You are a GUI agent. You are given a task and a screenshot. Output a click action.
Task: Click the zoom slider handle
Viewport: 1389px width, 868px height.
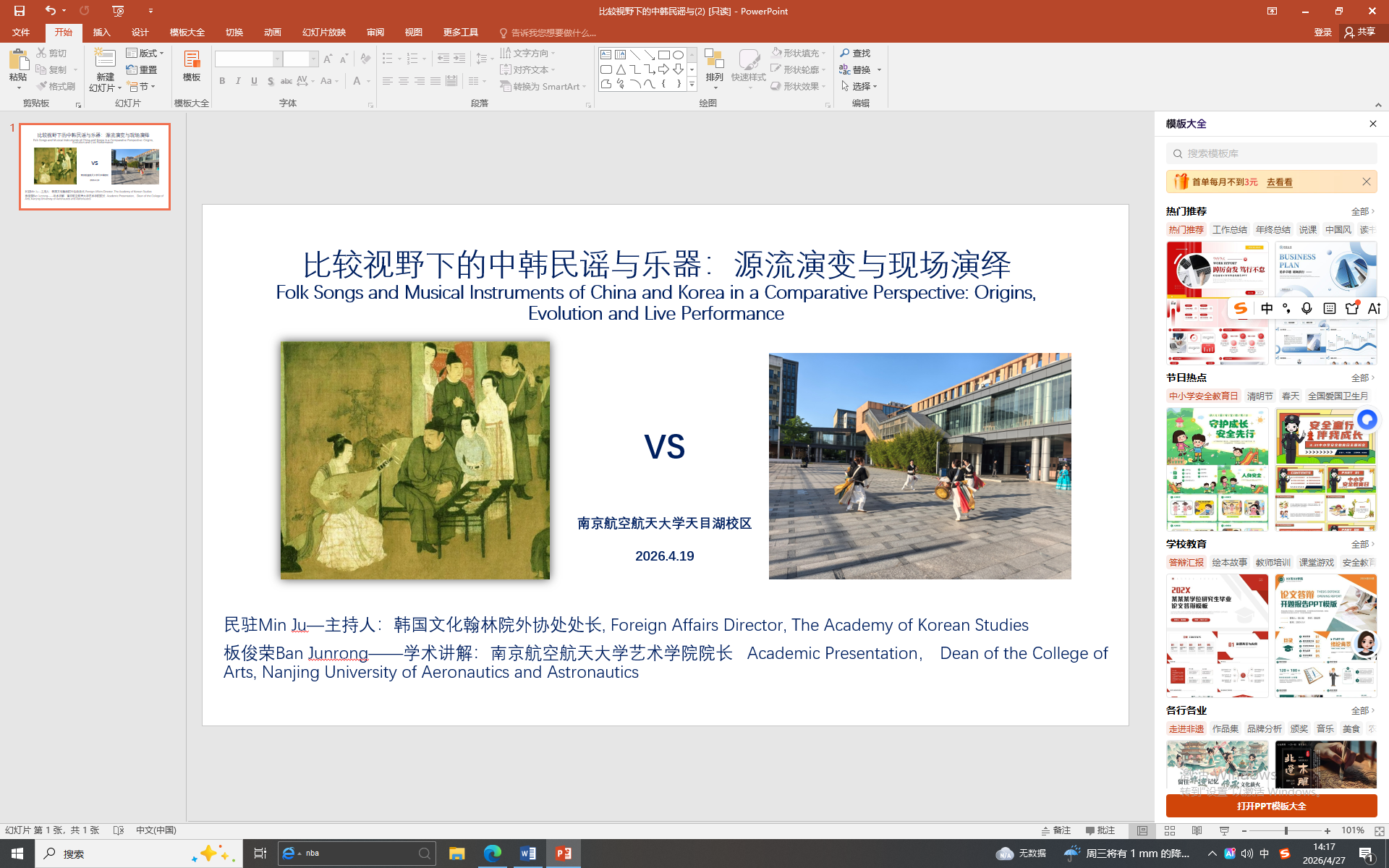coord(1286,830)
